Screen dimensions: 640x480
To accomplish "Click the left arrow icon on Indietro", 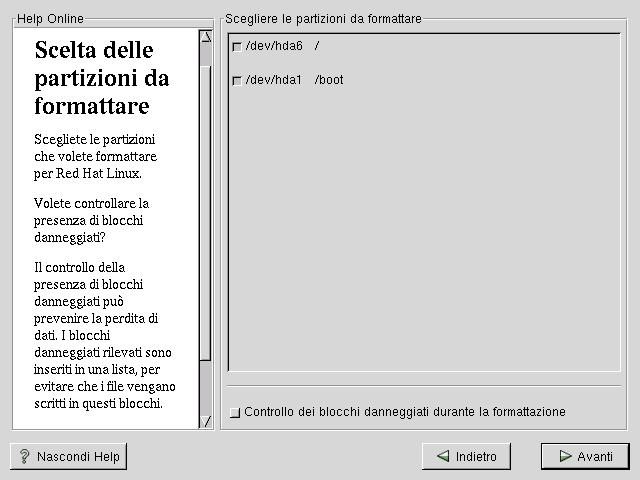I will (x=442, y=457).
